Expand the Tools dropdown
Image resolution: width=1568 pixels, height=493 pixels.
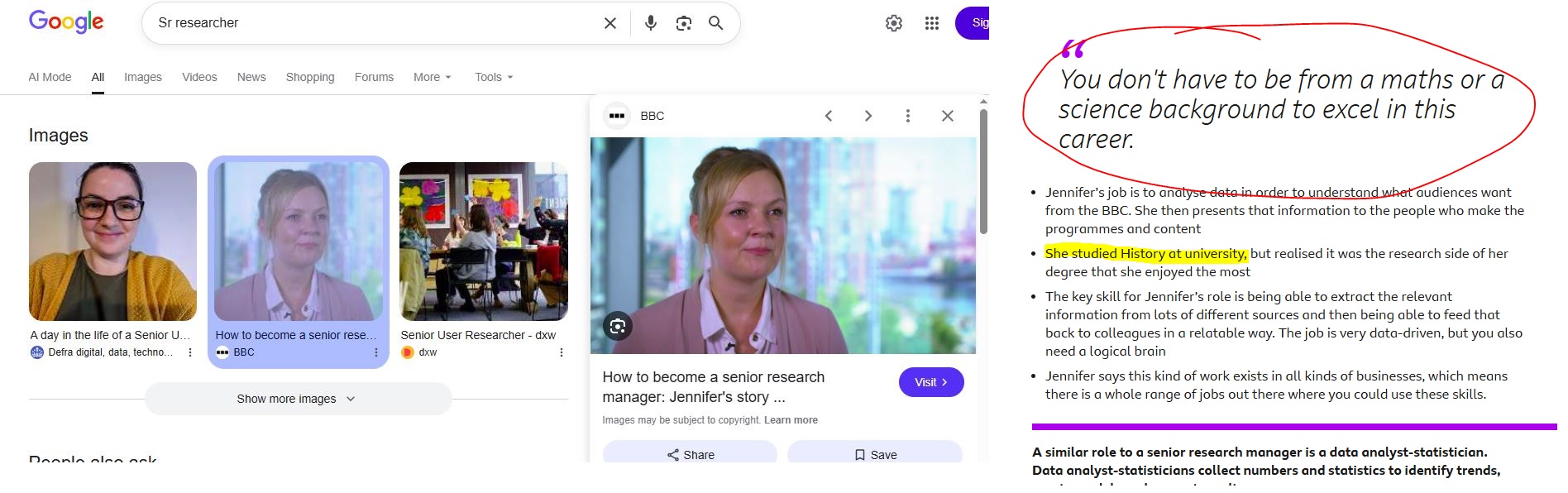(494, 77)
